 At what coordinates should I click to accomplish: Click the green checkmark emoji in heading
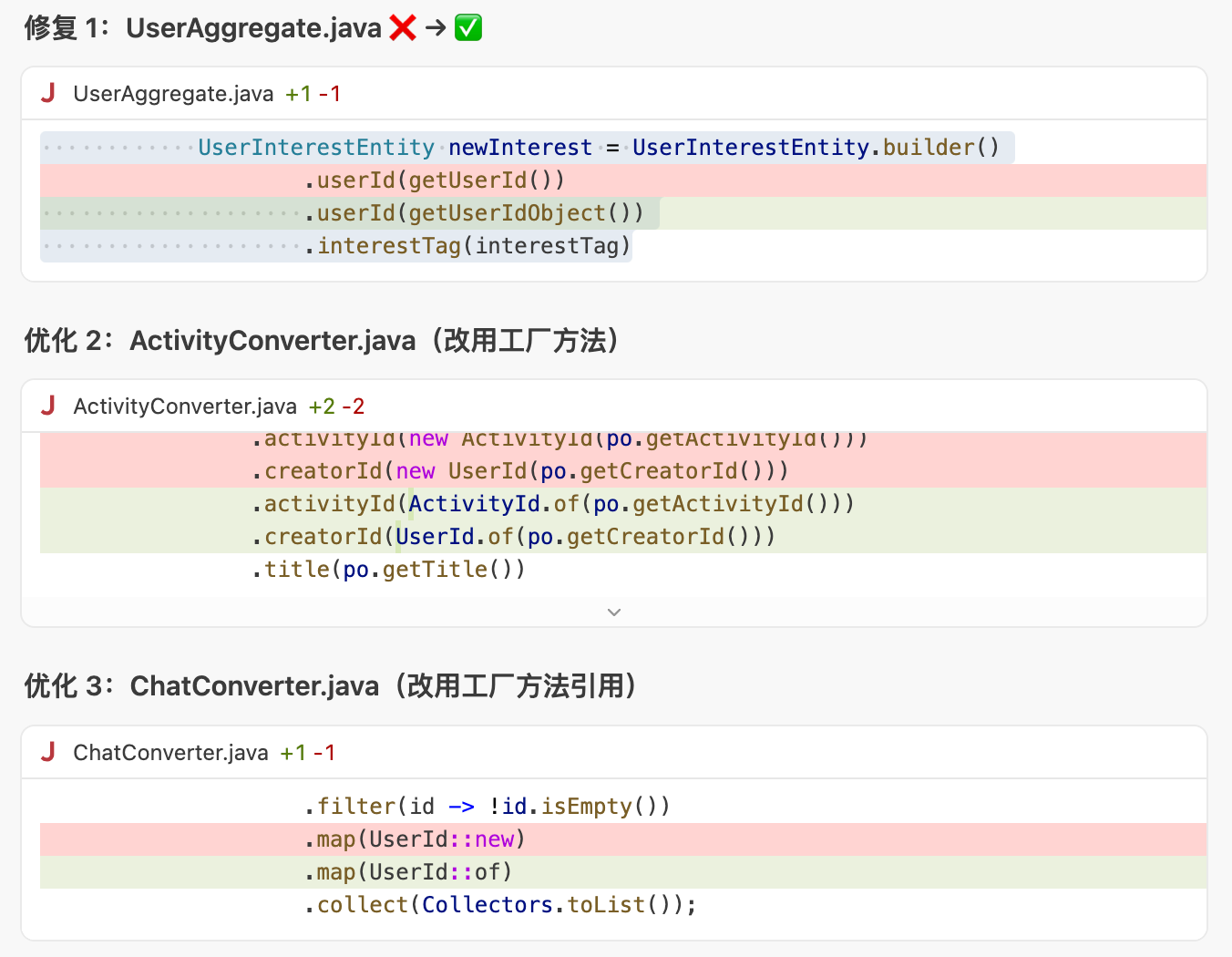(468, 28)
